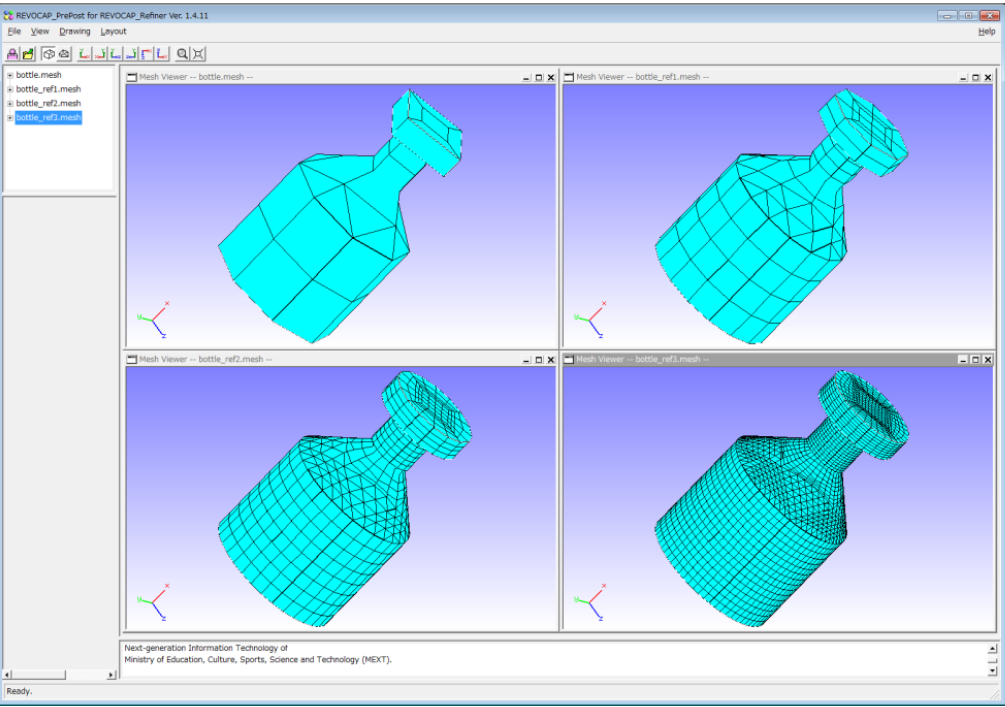This screenshot has width=1005, height=707.
Task: Open the Help menu
Action: pyautogui.click(x=986, y=31)
